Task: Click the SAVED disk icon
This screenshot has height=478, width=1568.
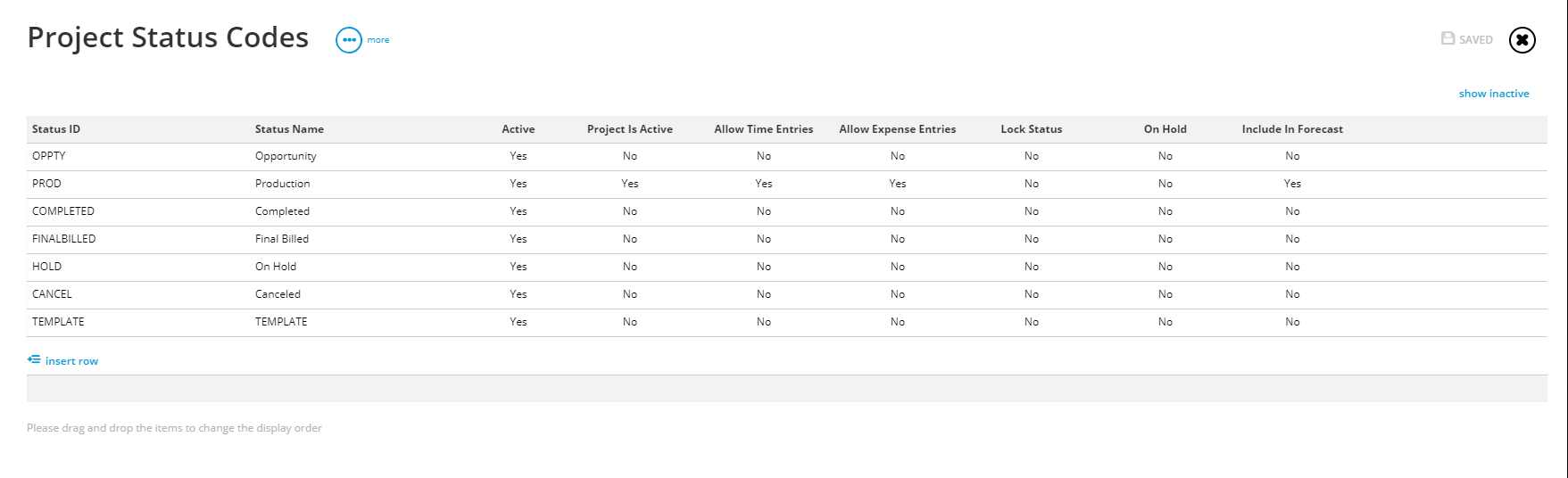Action: tap(1448, 38)
